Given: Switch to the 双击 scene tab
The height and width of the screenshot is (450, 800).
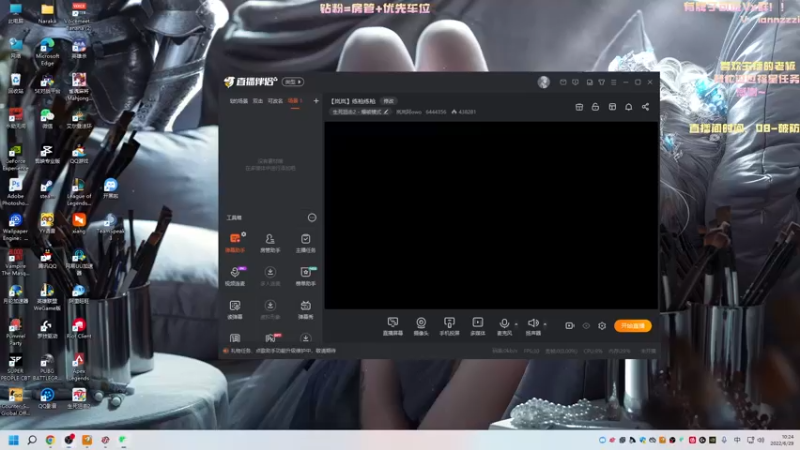Looking at the screenshot, I should click(x=258, y=101).
